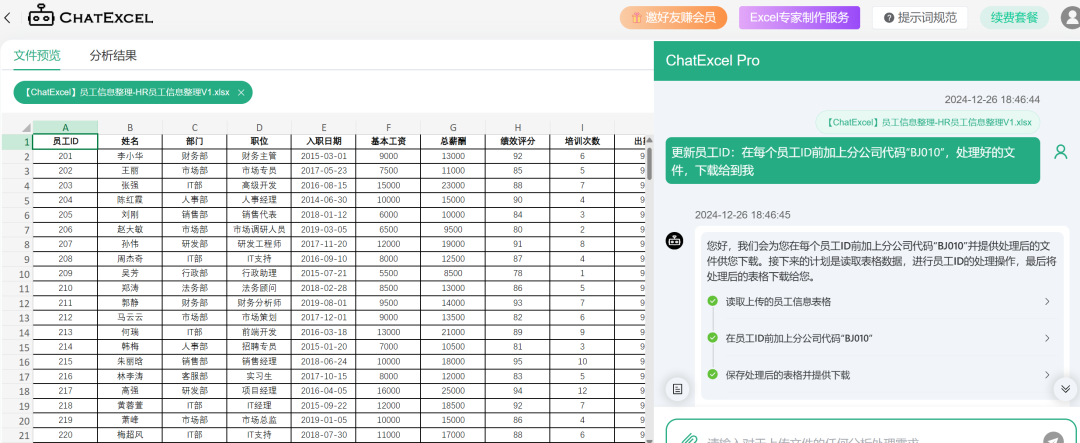Viewport: 1080px width, 443px height.
Task: Expand the step 保存处理后的表格并提供下载
Action: coord(1047,374)
